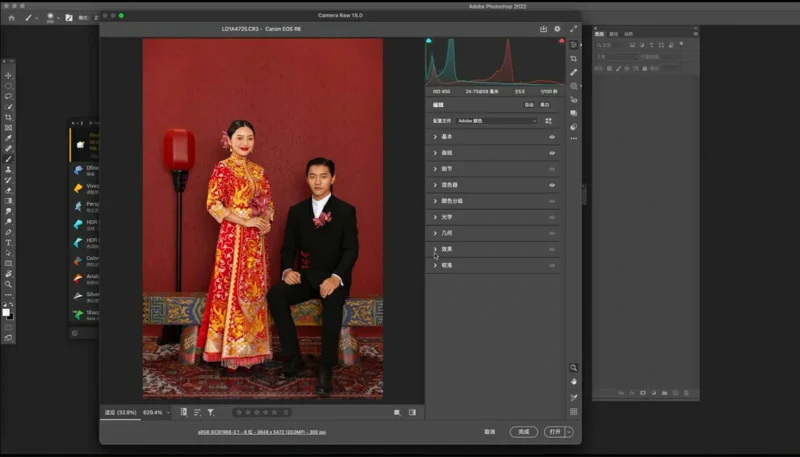Select the Crop tool in Camera Raw
This screenshot has height=457, width=800.
pos(574,59)
